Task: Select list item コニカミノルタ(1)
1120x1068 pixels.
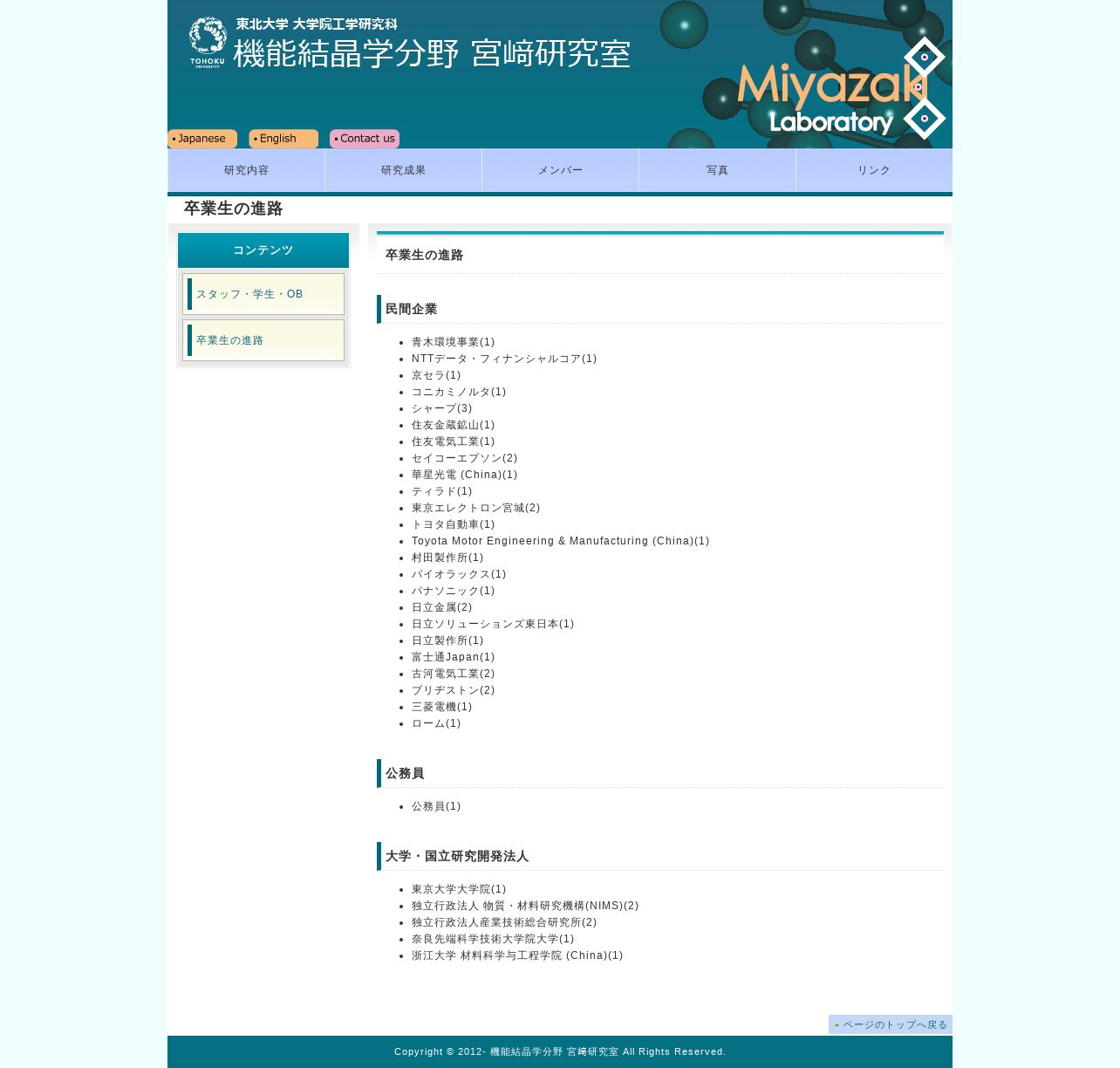Action: (x=459, y=392)
